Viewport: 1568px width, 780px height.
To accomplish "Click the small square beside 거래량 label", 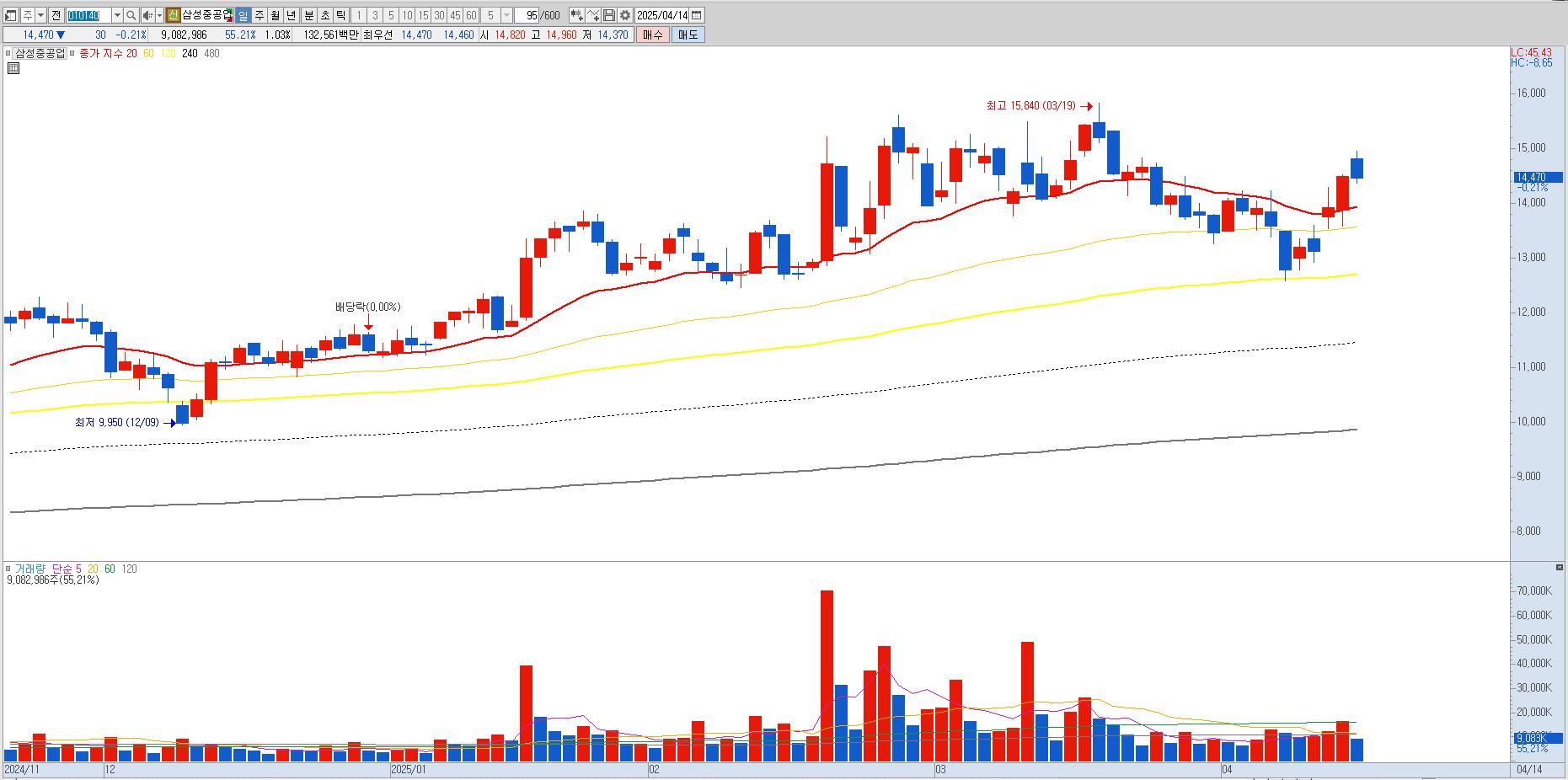I will coord(8,569).
